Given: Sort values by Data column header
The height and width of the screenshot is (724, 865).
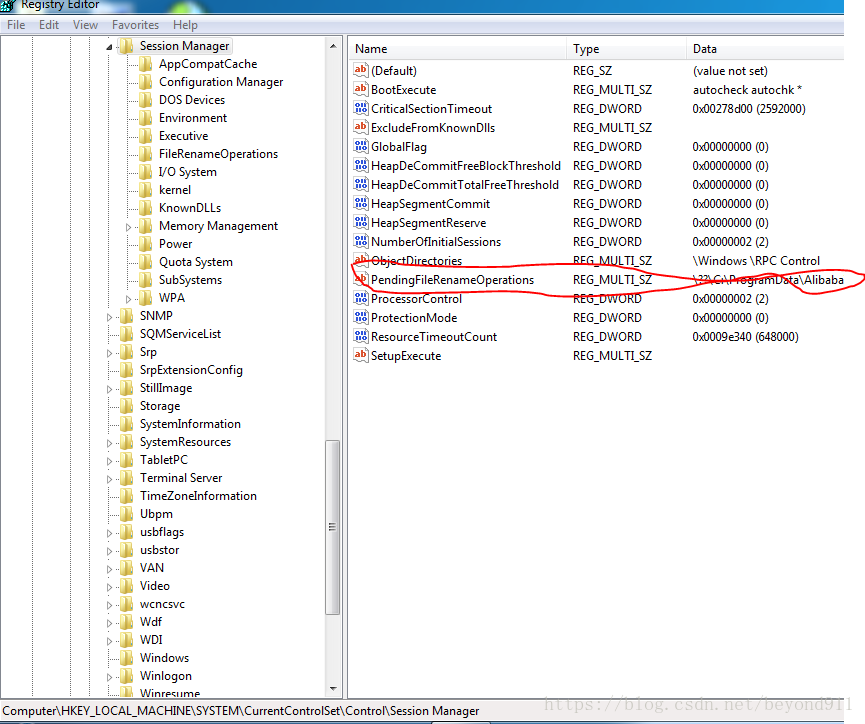Looking at the screenshot, I should click(x=765, y=49).
